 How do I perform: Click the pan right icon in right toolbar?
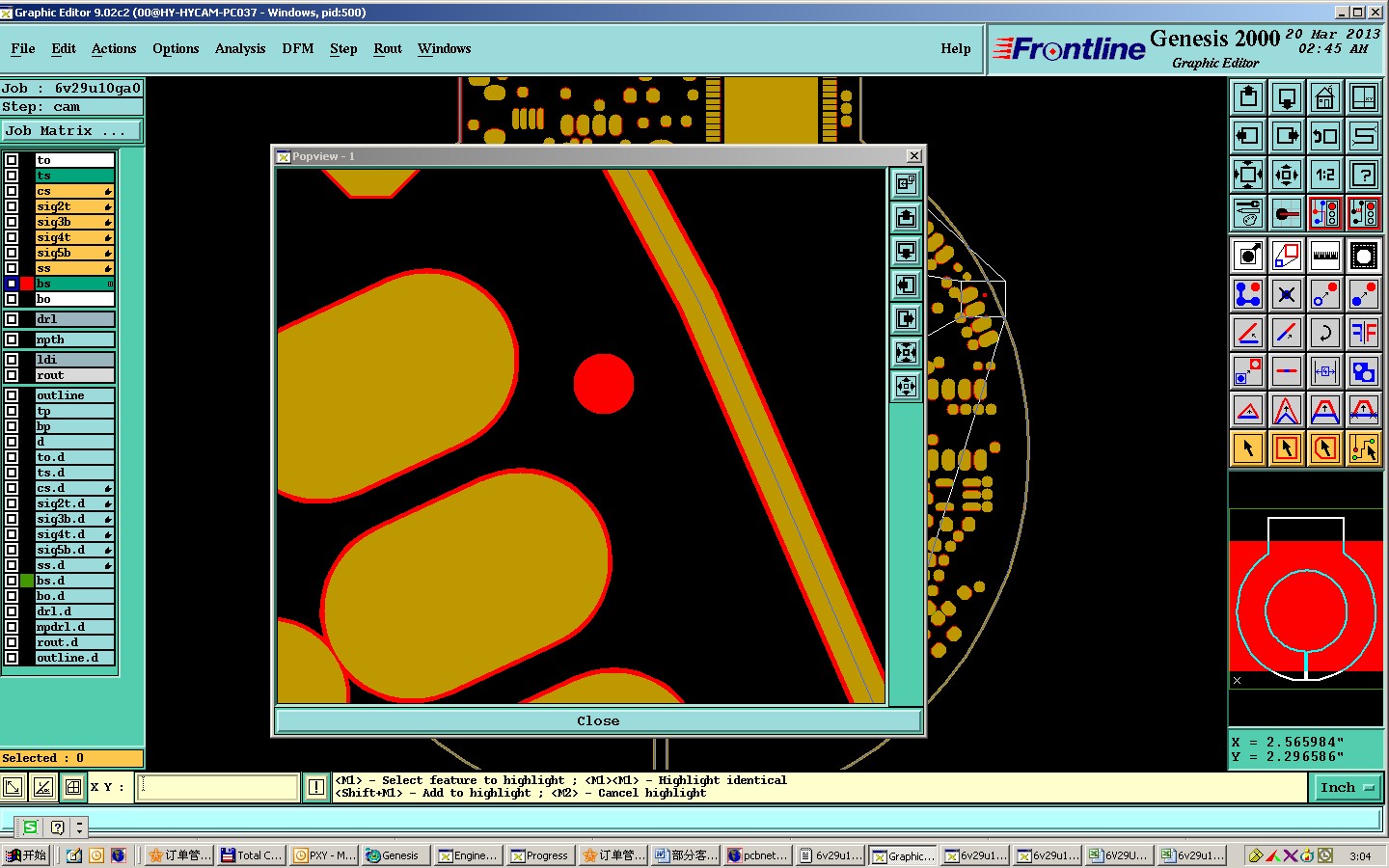1287,136
